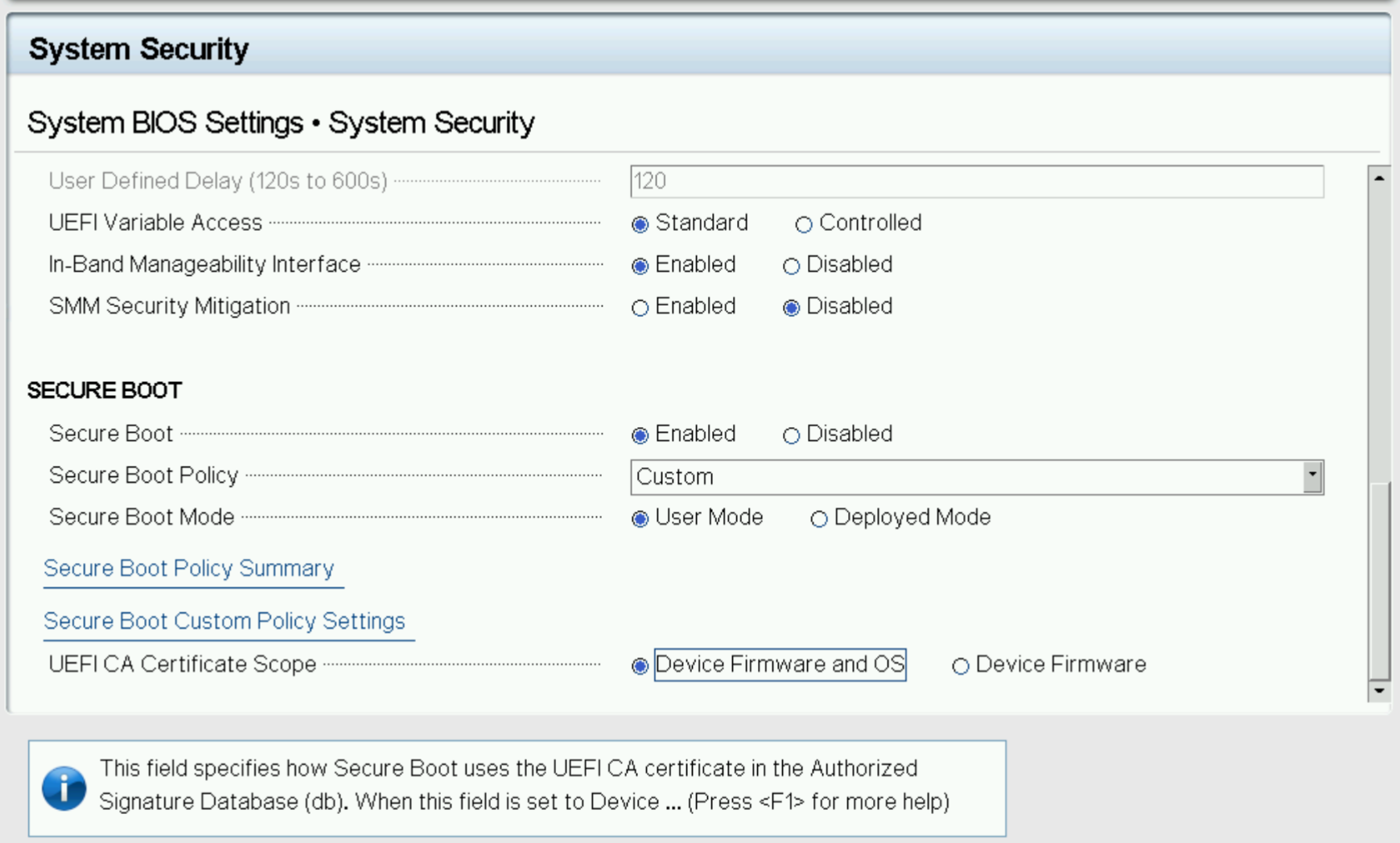Choose Device Firmware for UEFI CA Certificate Scope
The width and height of the screenshot is (1400, 843).
point(959,666)
